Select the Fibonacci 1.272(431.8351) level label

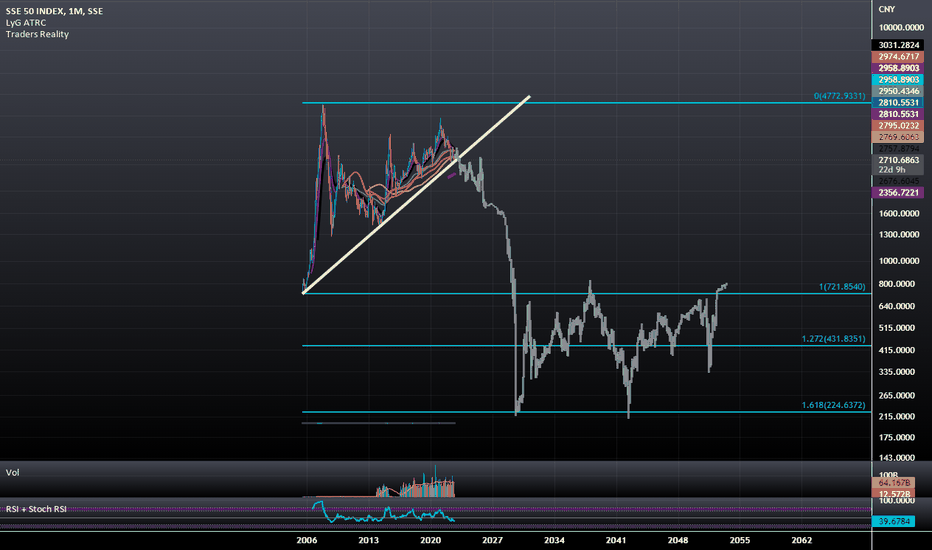833,339
